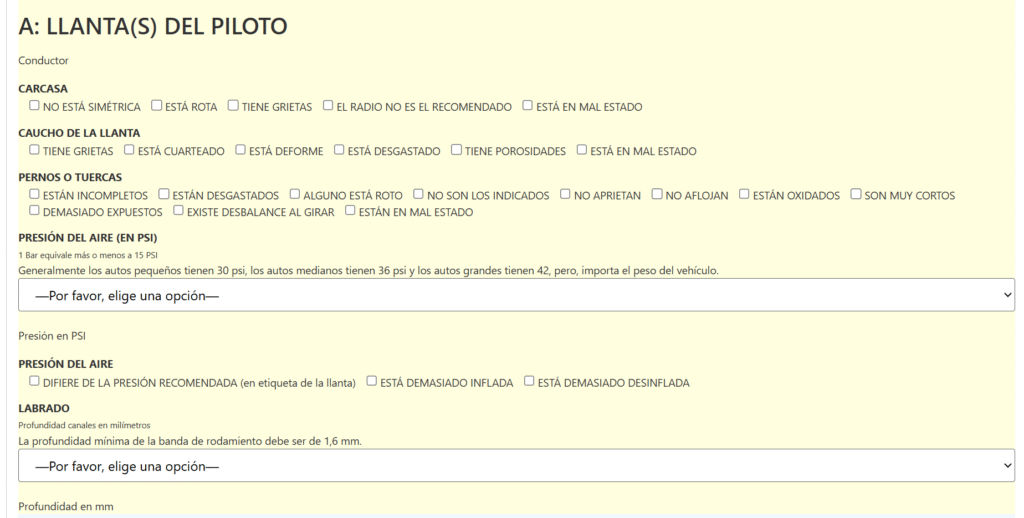Check NO ESTÁ SIMÉTRICA under Carcasa
The width and height of the screenshot is (1024, 518).
[x=34, y=105]
